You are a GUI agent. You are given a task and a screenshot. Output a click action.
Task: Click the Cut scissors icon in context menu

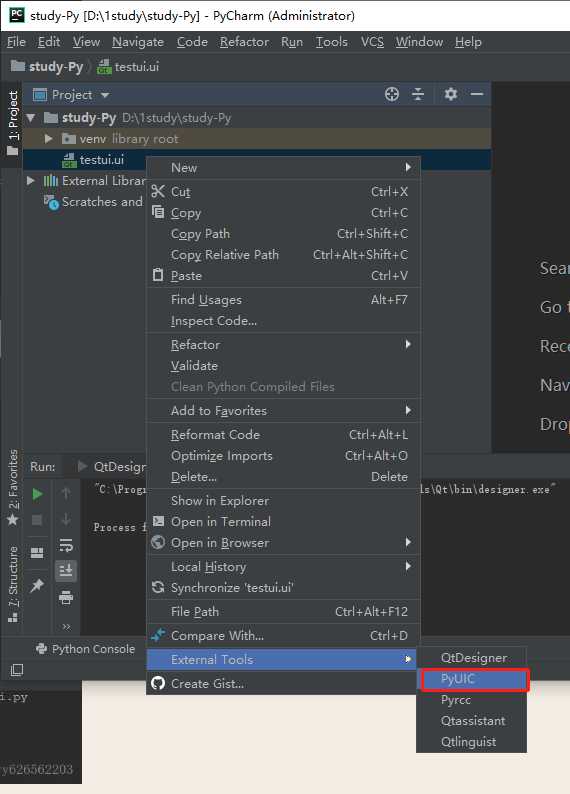click(158, 191)
